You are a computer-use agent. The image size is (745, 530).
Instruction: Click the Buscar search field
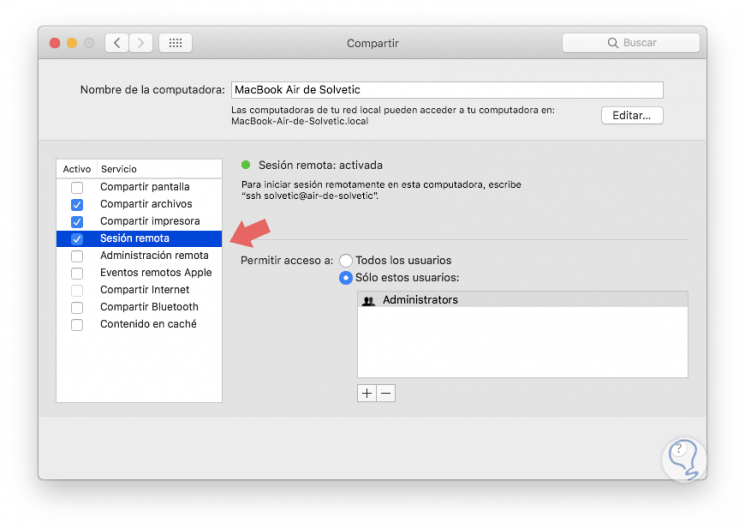(x=640, y=43)
